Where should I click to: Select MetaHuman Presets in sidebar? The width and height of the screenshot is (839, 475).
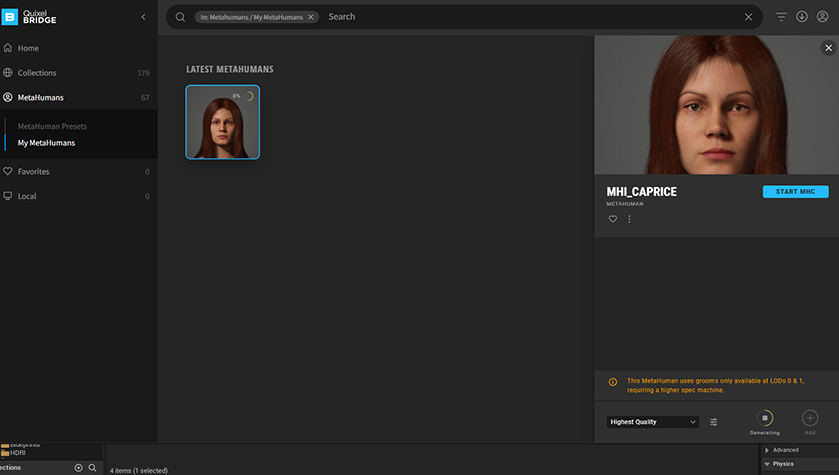52,127
